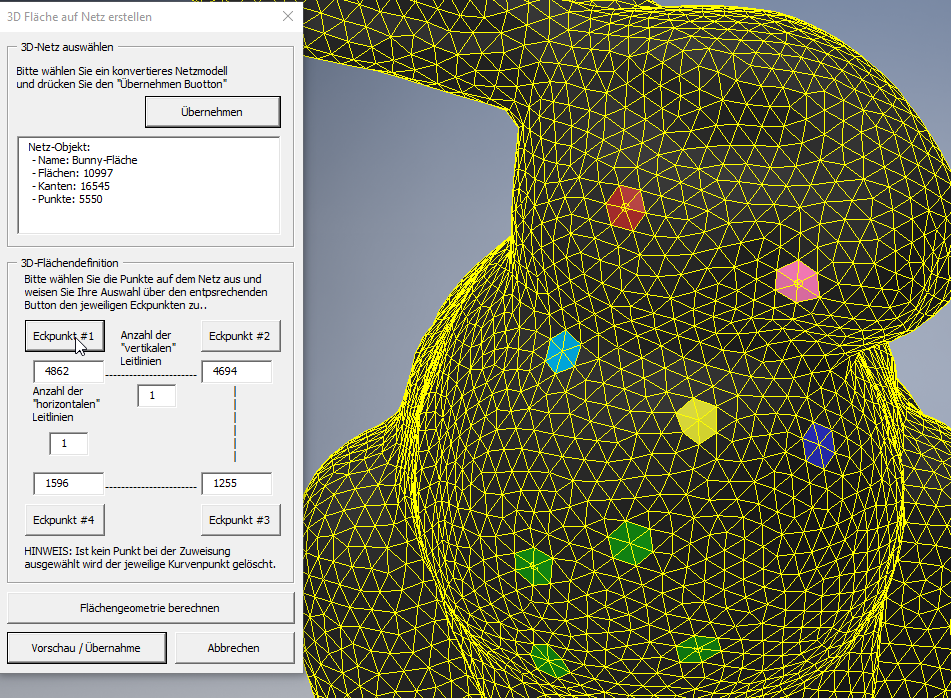
Task: Edit point number field showing 1255
Action: 236,483
